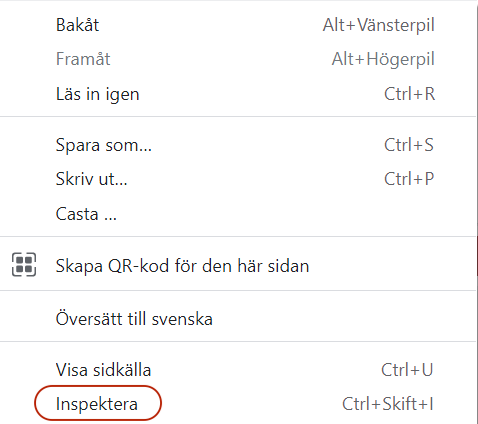Create QR code with Skapa QR-kod entry
478x424 pixels.
(238, 266)
